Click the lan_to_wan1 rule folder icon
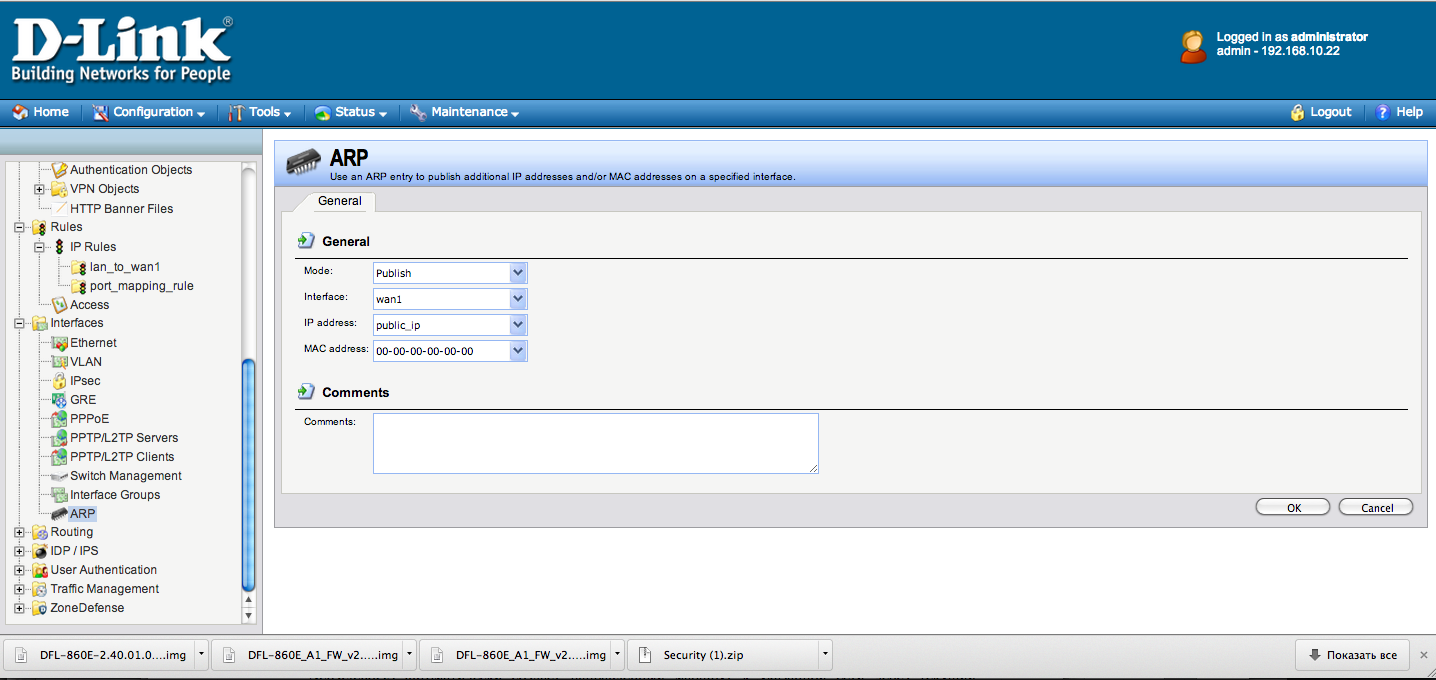 tap(79, 267)
